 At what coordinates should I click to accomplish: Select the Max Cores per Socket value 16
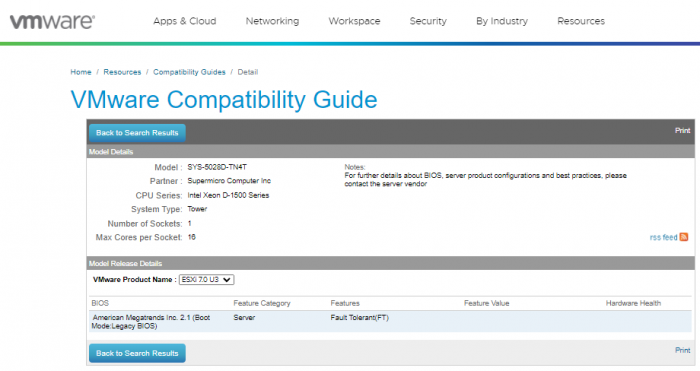[192, 237]
